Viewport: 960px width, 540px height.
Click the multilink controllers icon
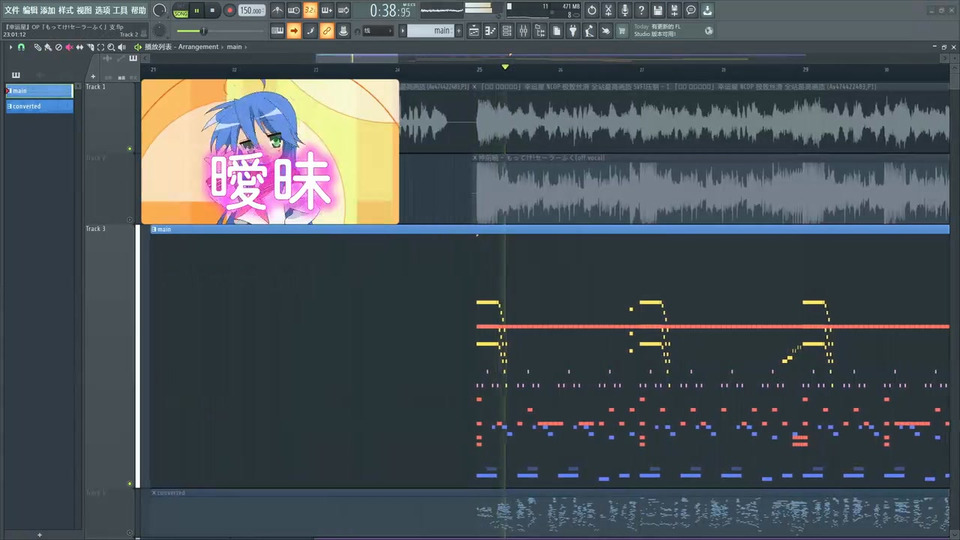tap(343, 31)
